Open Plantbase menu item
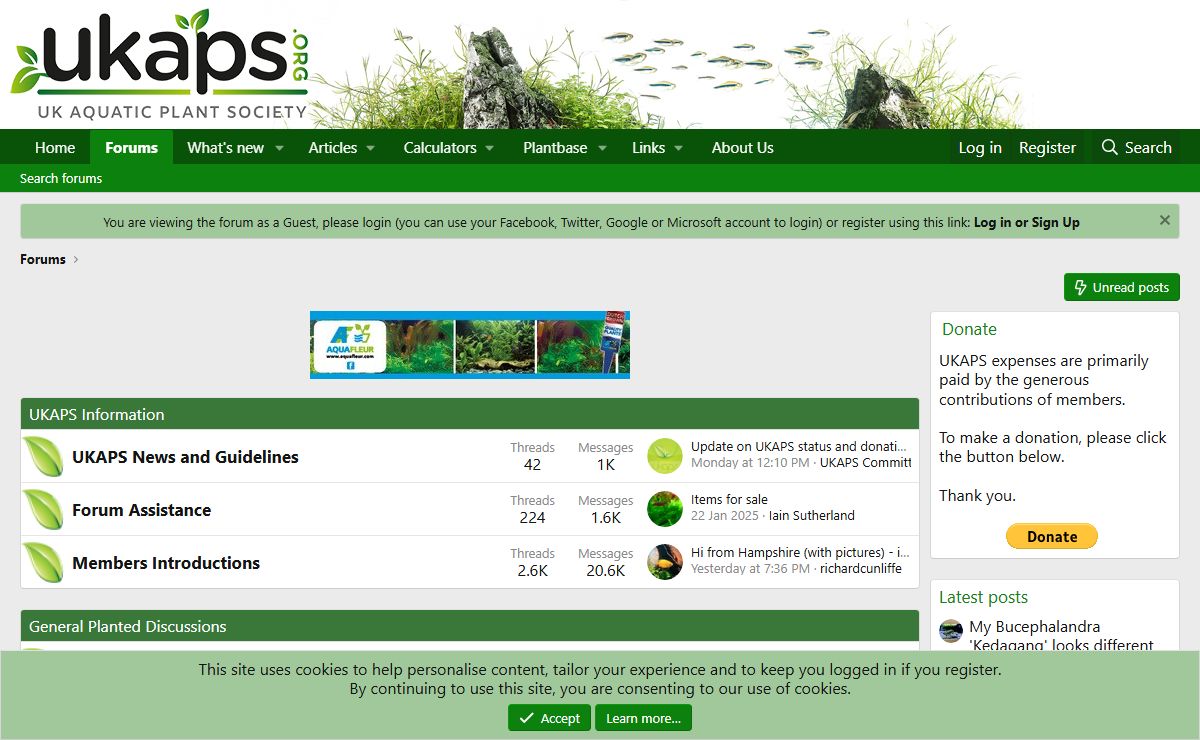 coord(555,148)
